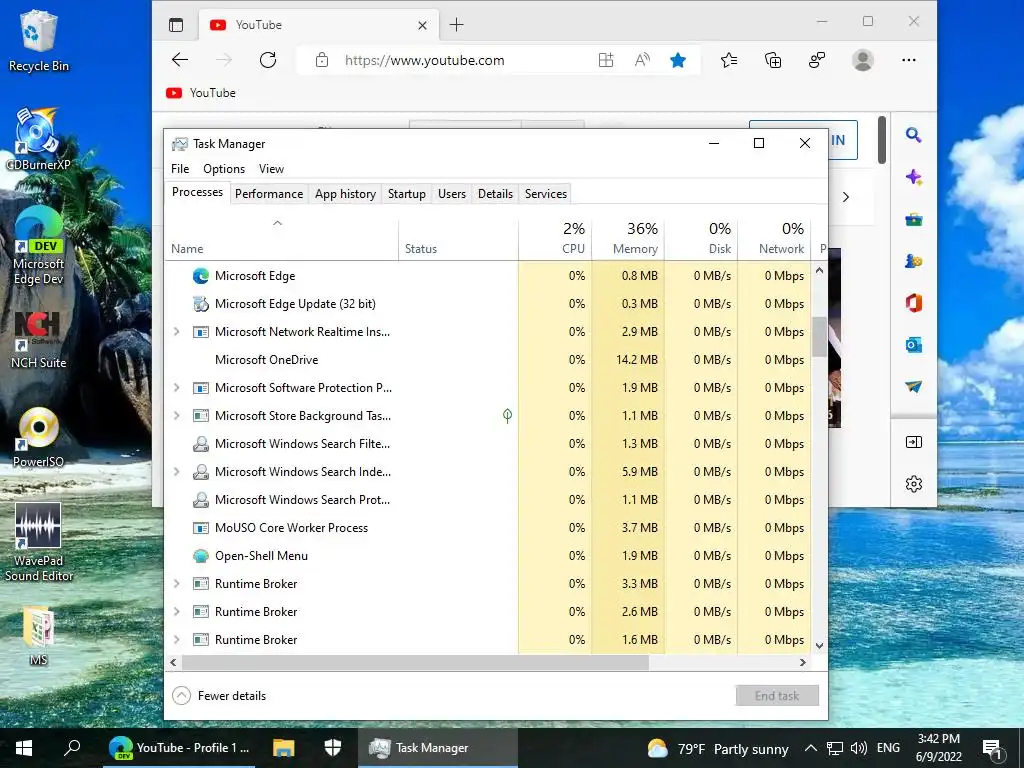Open Edge sidebar settings gear
The height and width of the screenshot is (768, 1024).
(914, 484)
